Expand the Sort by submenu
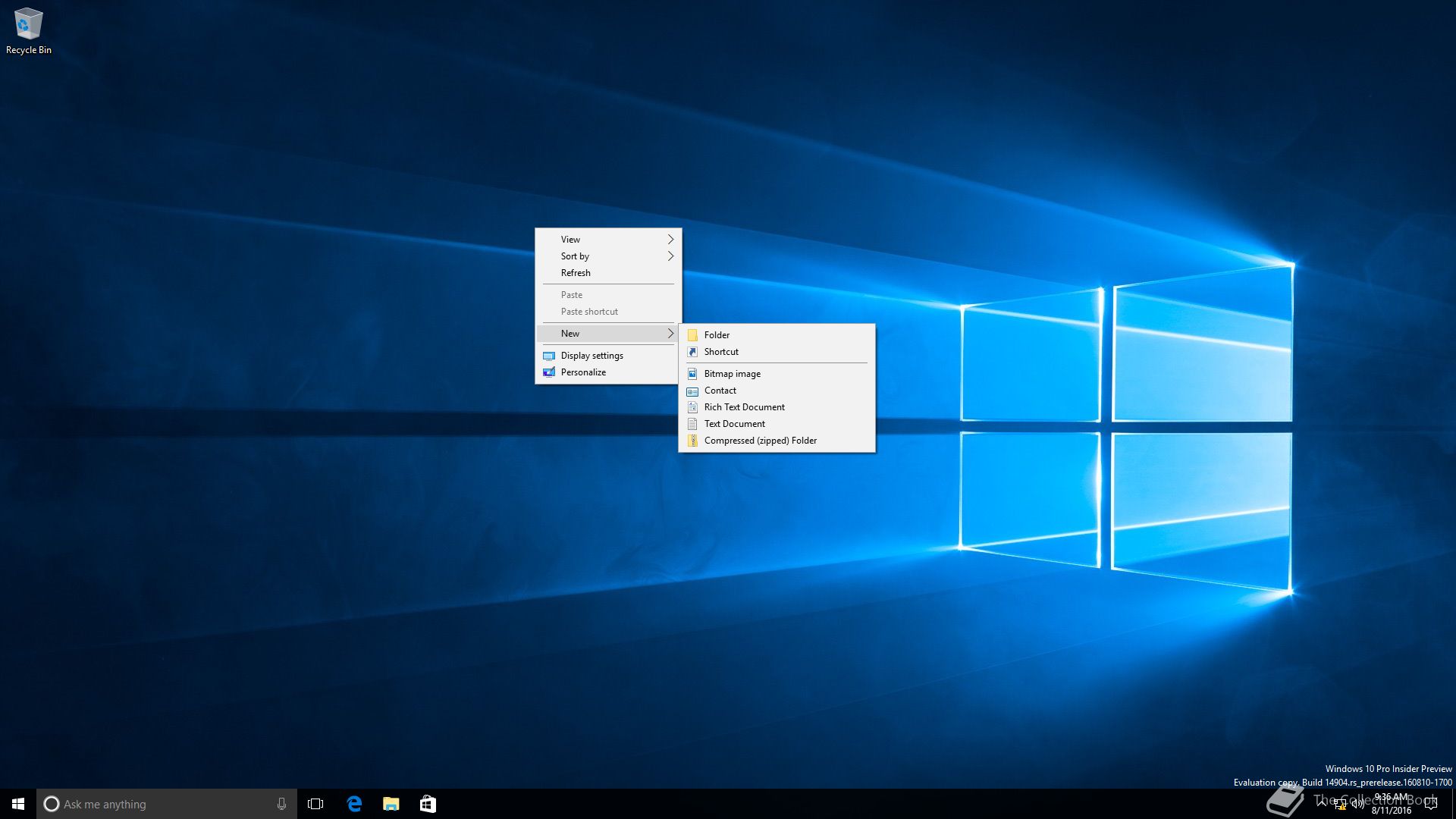1456x819 pixels. (608, 256)
